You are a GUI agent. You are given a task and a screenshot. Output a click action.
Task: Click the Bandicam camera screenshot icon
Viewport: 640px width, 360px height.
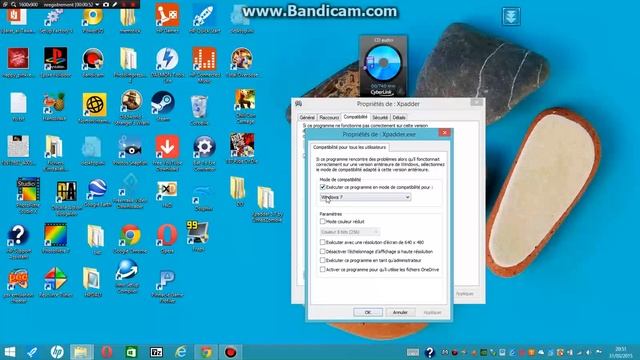click(x=106, y=4)
